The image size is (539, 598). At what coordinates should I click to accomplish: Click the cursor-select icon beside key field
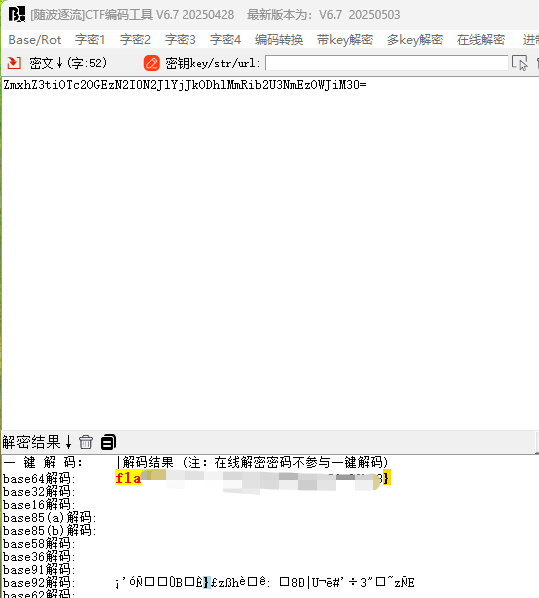point(520,63)
